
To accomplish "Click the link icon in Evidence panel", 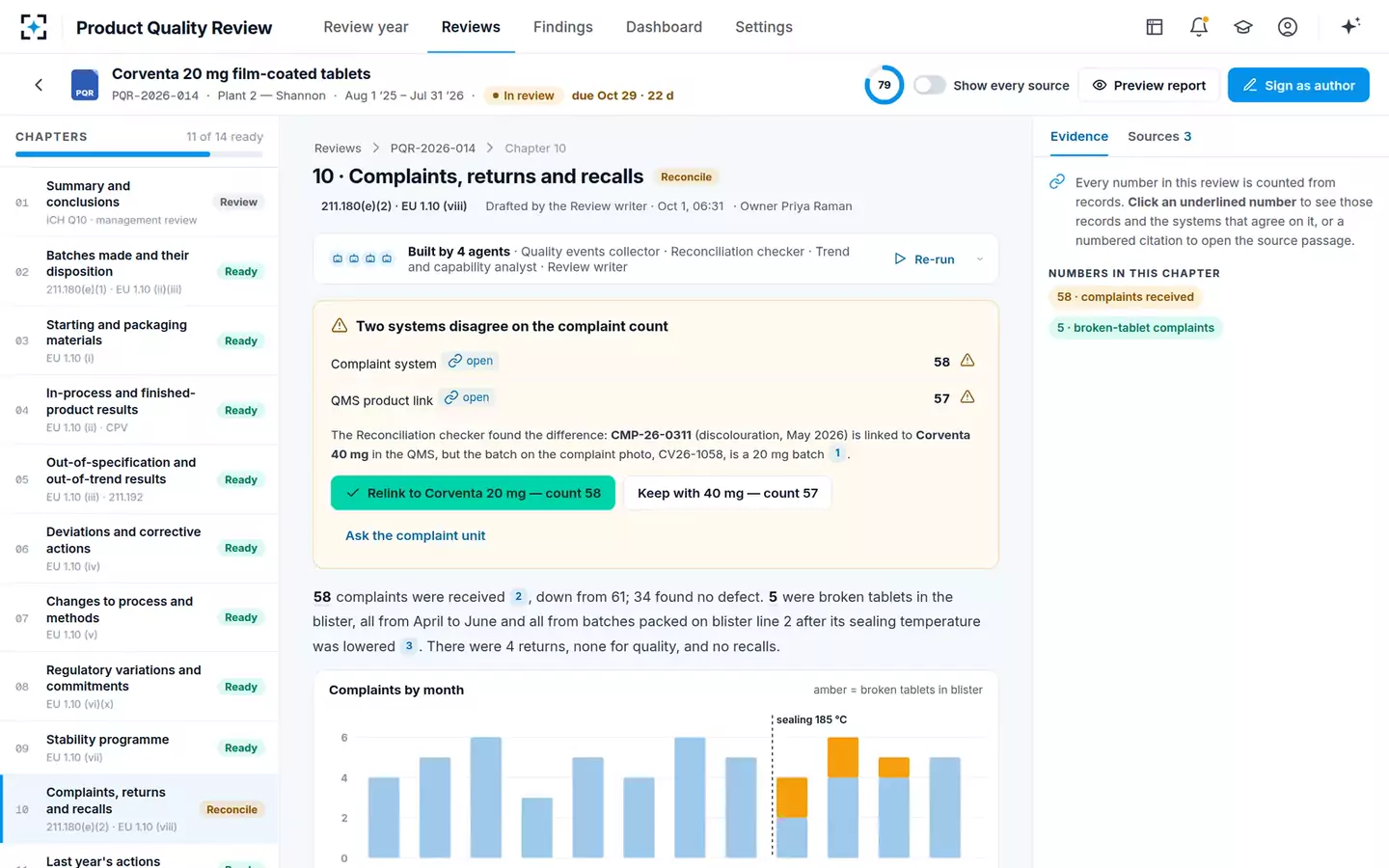I will pyautogui.click(x=1057, y=181).
